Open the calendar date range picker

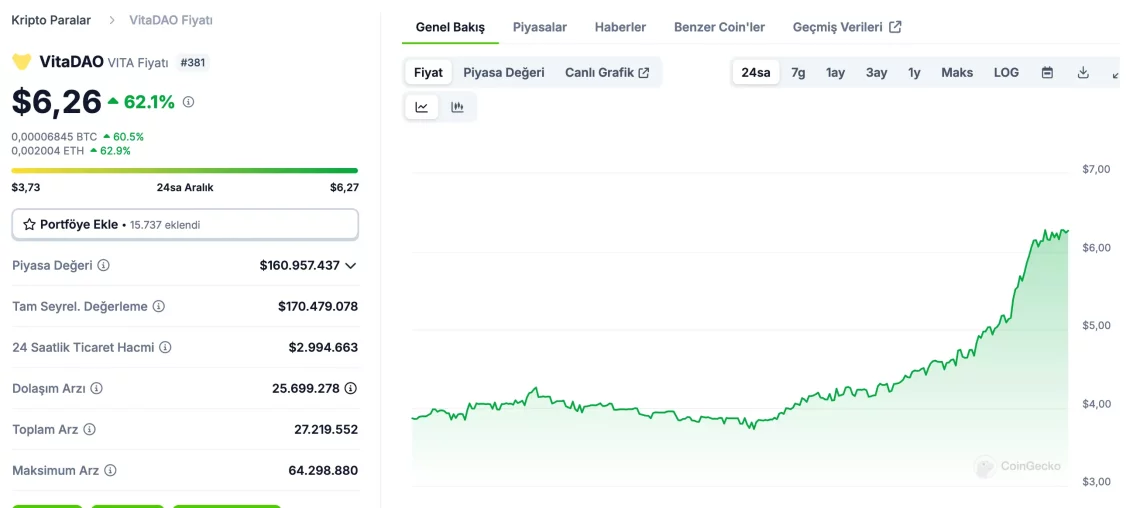pos(1047,72)
